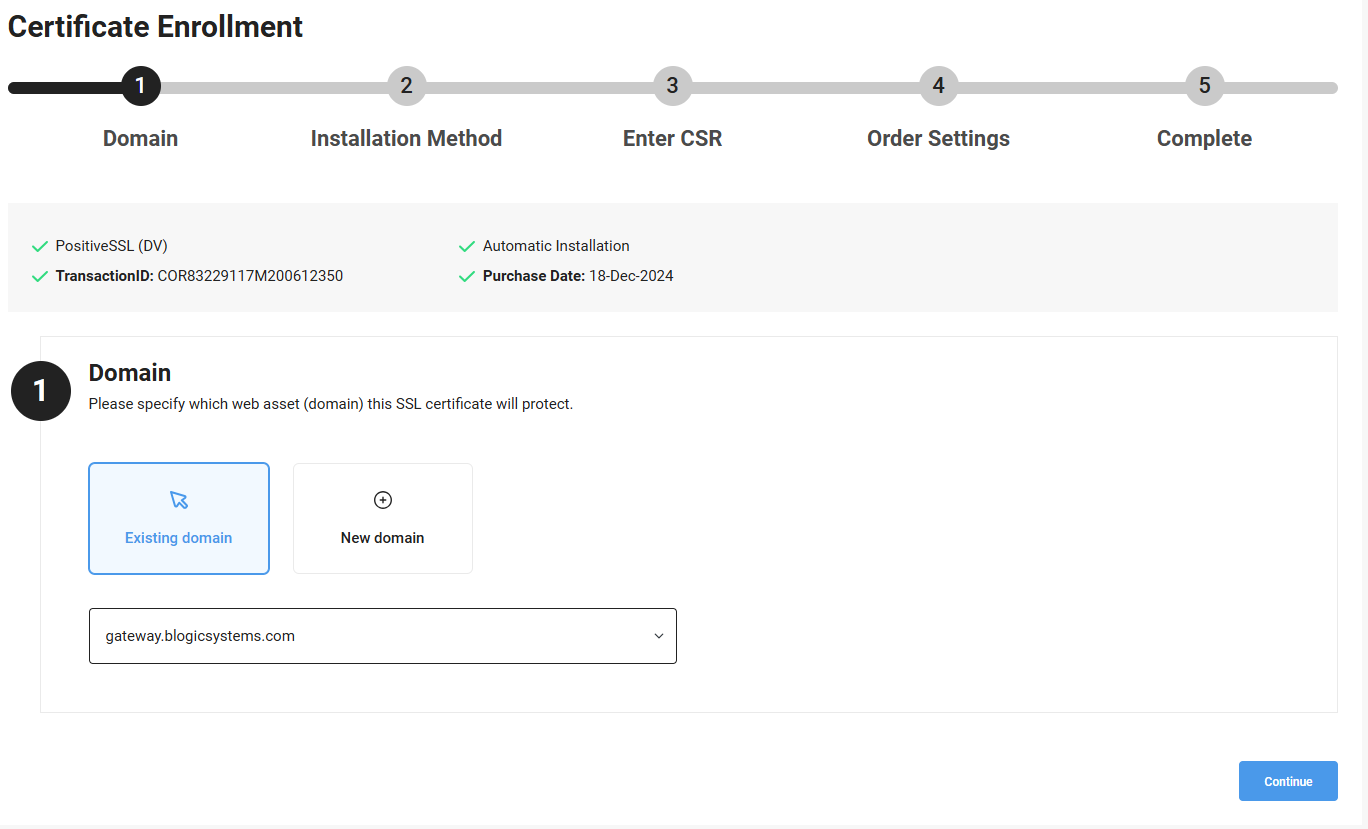The width and height of the screenshot is (1368, 829).
Task: Click the checkmark next to Automatic Installation
Action: pos(466,246)
